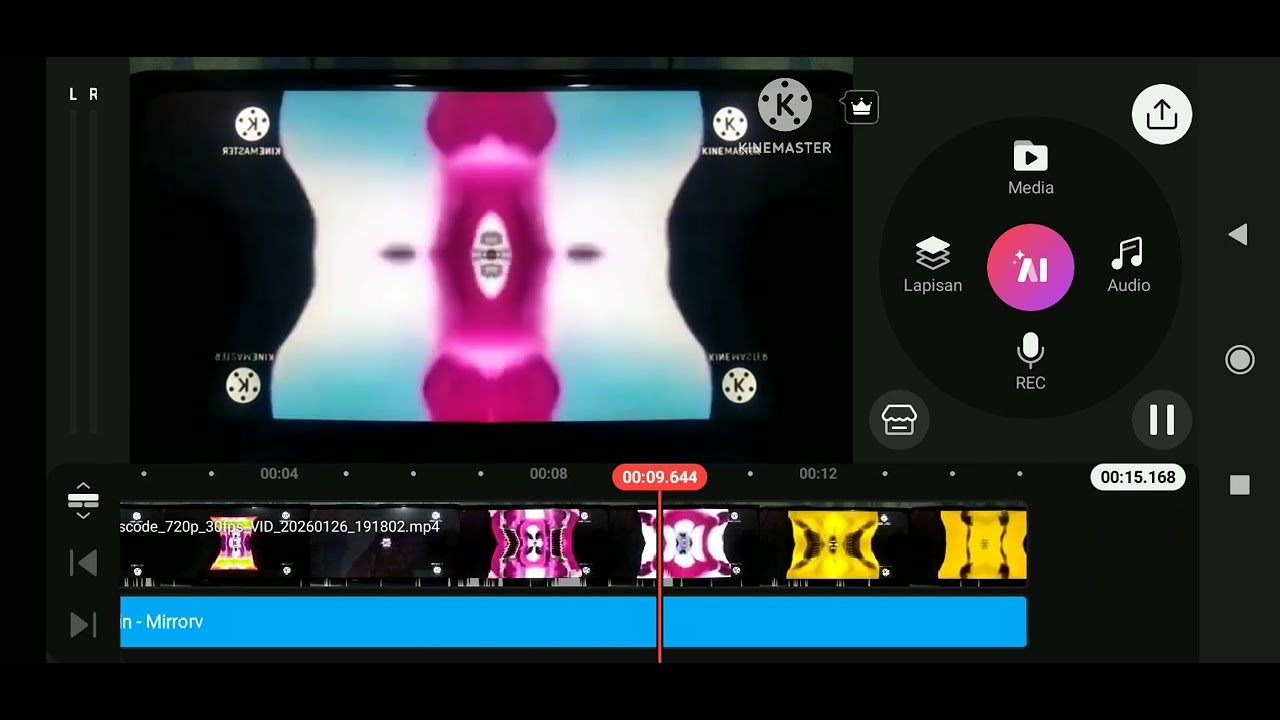Open the Lapisan layers menu

click(x=933, y=266)
